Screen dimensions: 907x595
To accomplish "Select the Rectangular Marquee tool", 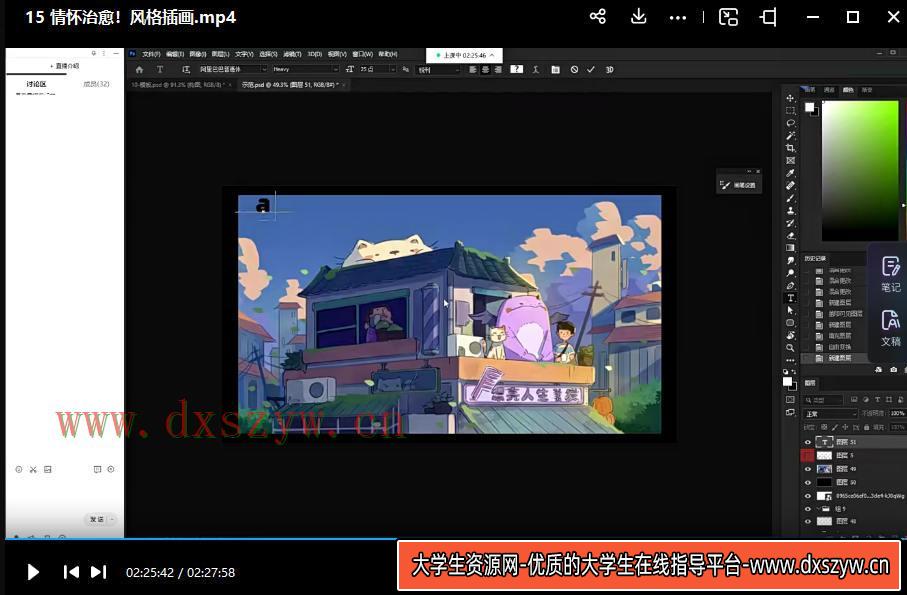I will coord(790,110).
